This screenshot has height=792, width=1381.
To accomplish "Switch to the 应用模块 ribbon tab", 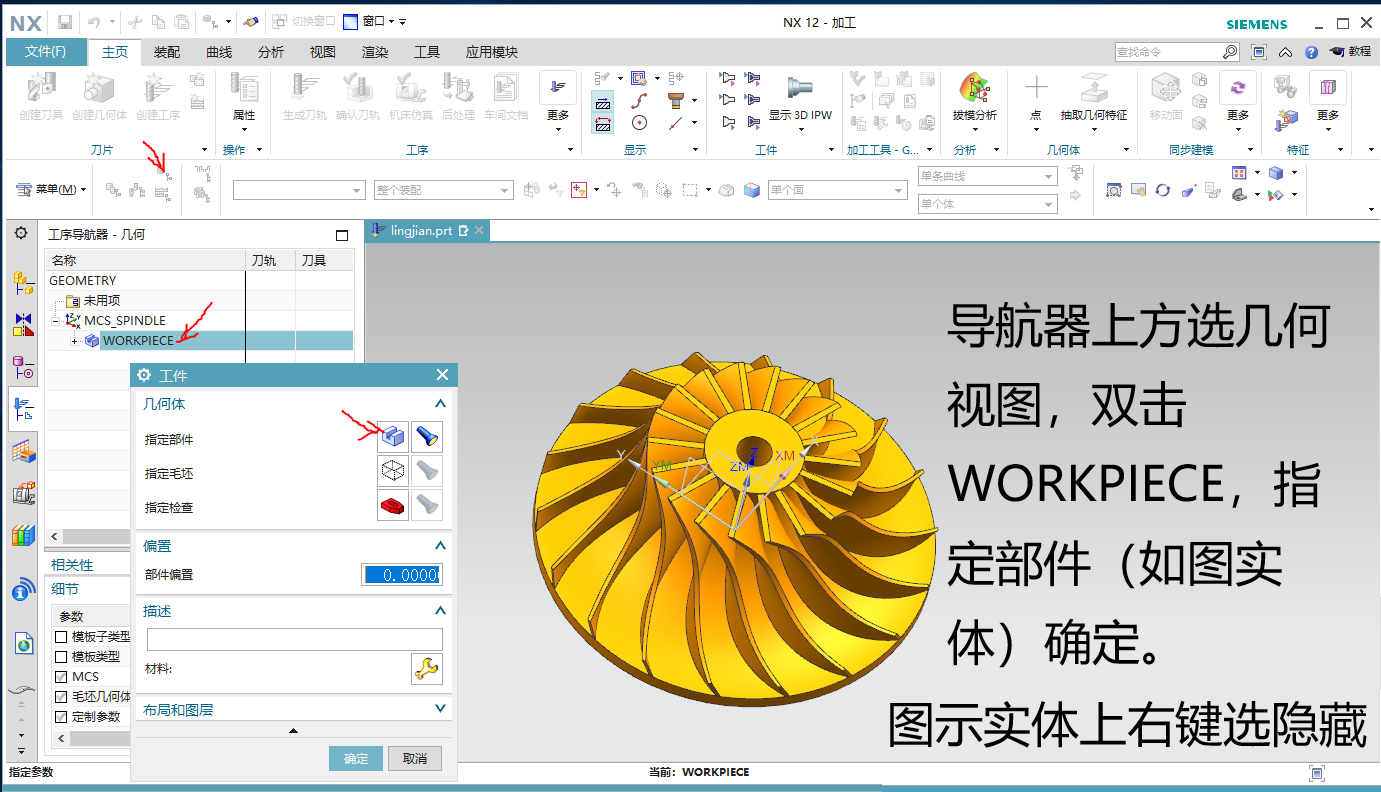I will click(492, 52).
